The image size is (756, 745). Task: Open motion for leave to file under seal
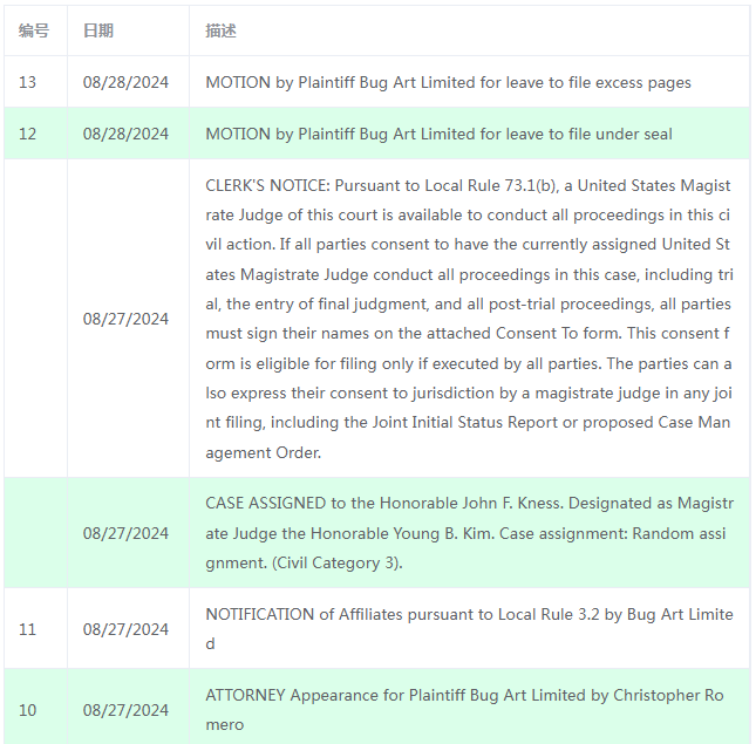point(439,134)
